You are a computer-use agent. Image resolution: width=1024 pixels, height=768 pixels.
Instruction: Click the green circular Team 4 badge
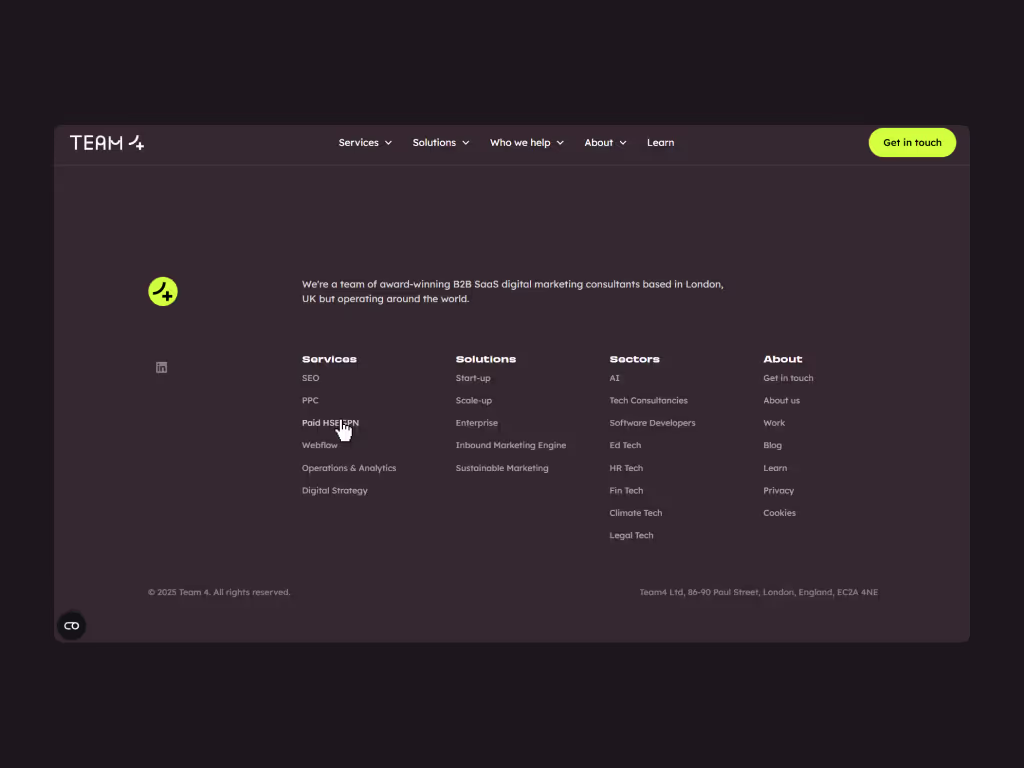click(163, 291)
